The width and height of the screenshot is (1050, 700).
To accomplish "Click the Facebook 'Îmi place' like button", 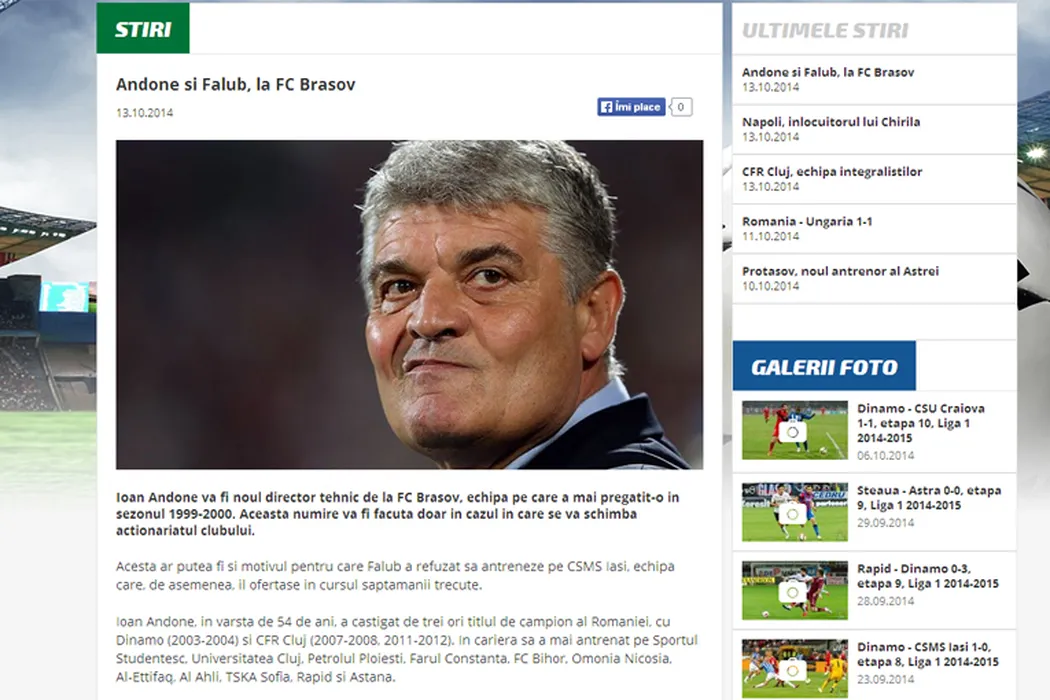I will coord(631,107).
